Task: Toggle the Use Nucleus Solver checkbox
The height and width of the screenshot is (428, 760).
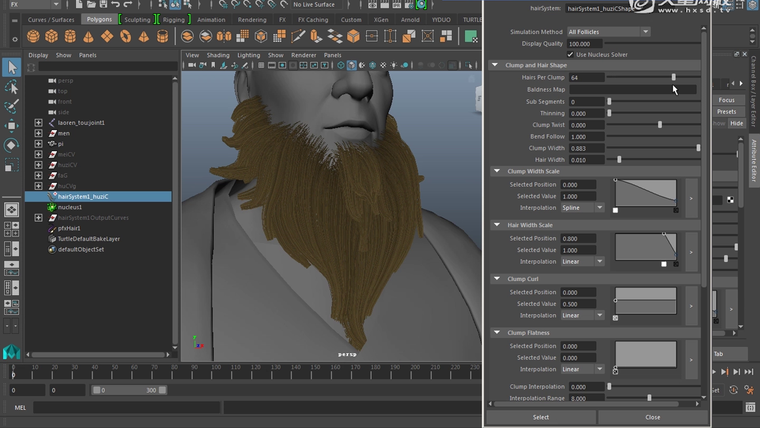Action: [x=571, y=54]
